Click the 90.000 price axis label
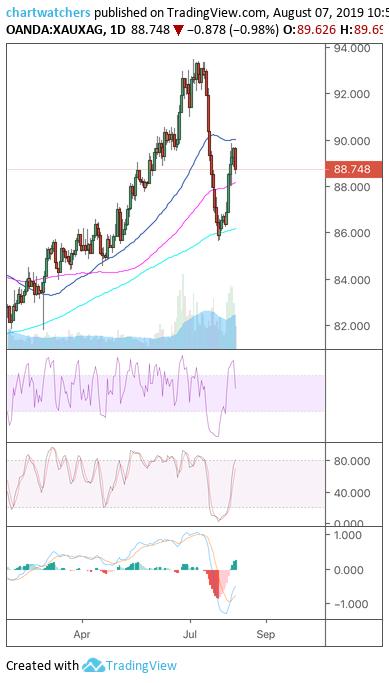389x683 pixels. point(351,141)
